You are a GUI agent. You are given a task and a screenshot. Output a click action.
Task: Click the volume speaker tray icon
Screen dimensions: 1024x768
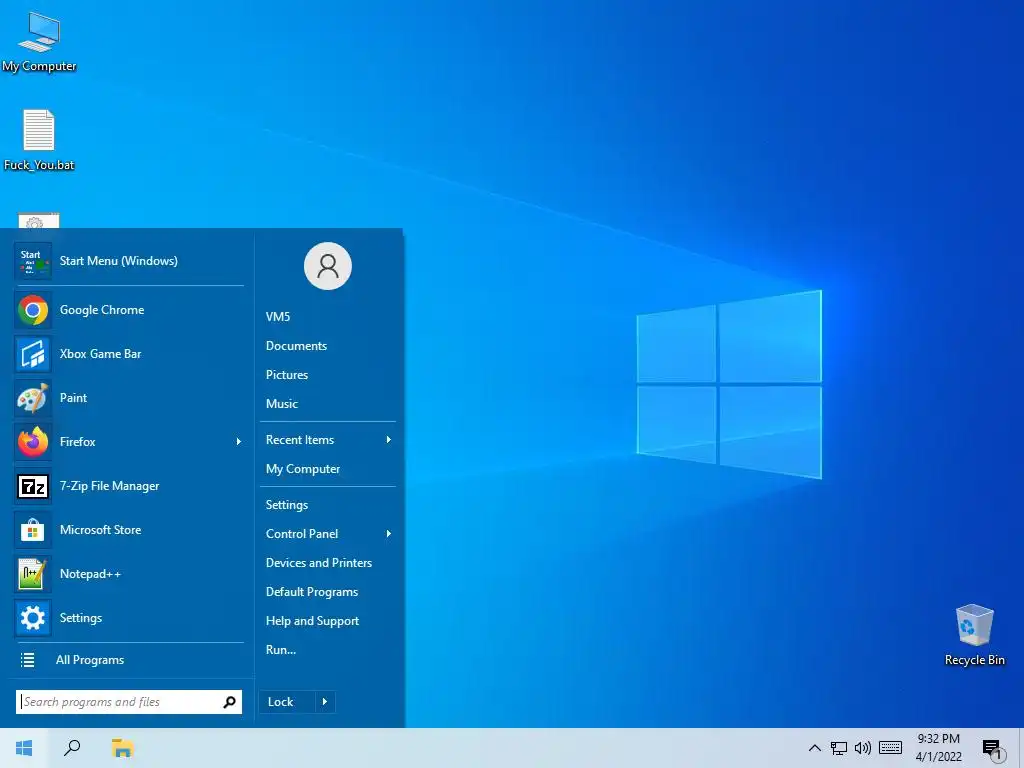(863, 748)
